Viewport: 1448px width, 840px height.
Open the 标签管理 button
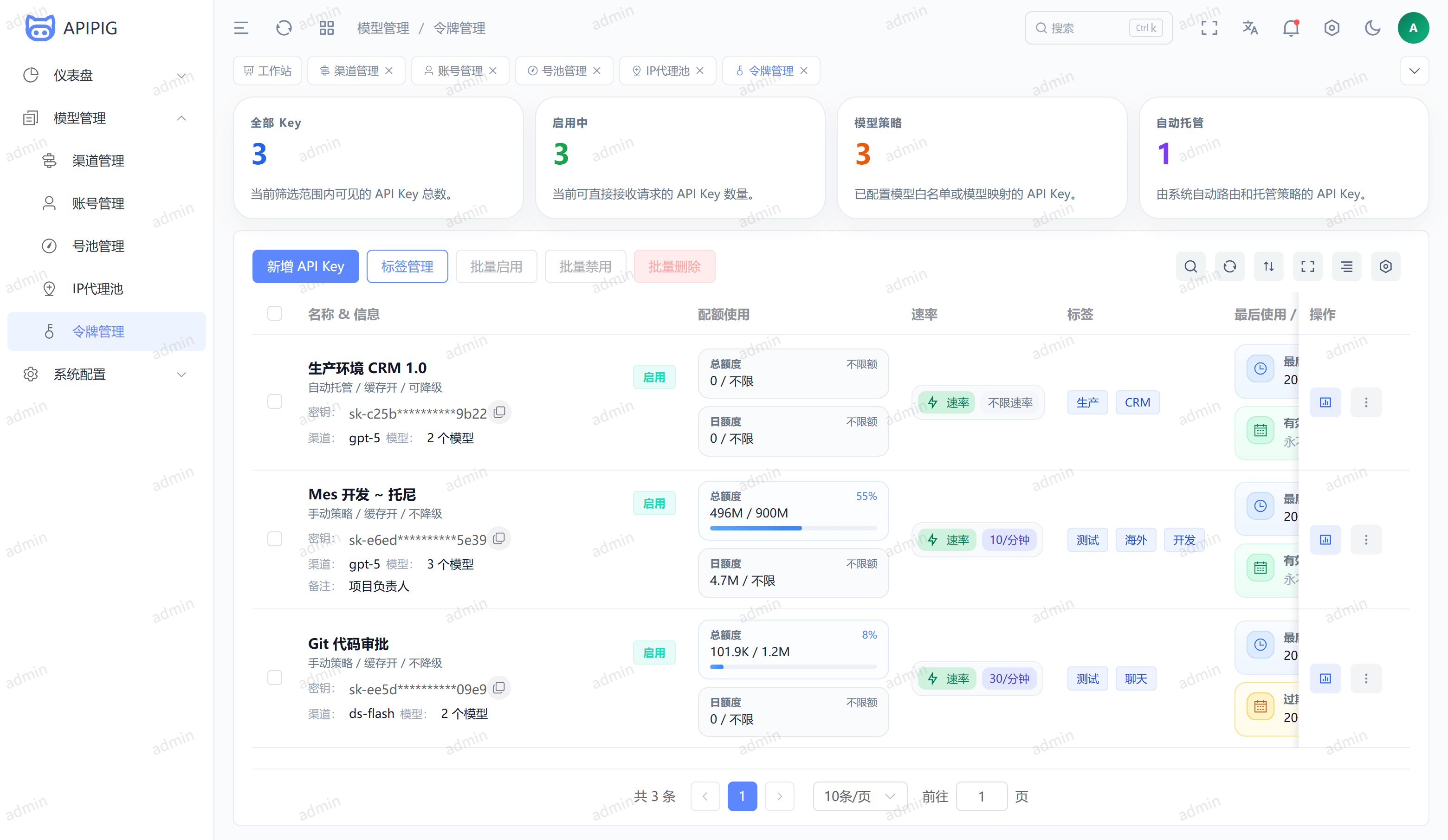click(x=407, y=266)
